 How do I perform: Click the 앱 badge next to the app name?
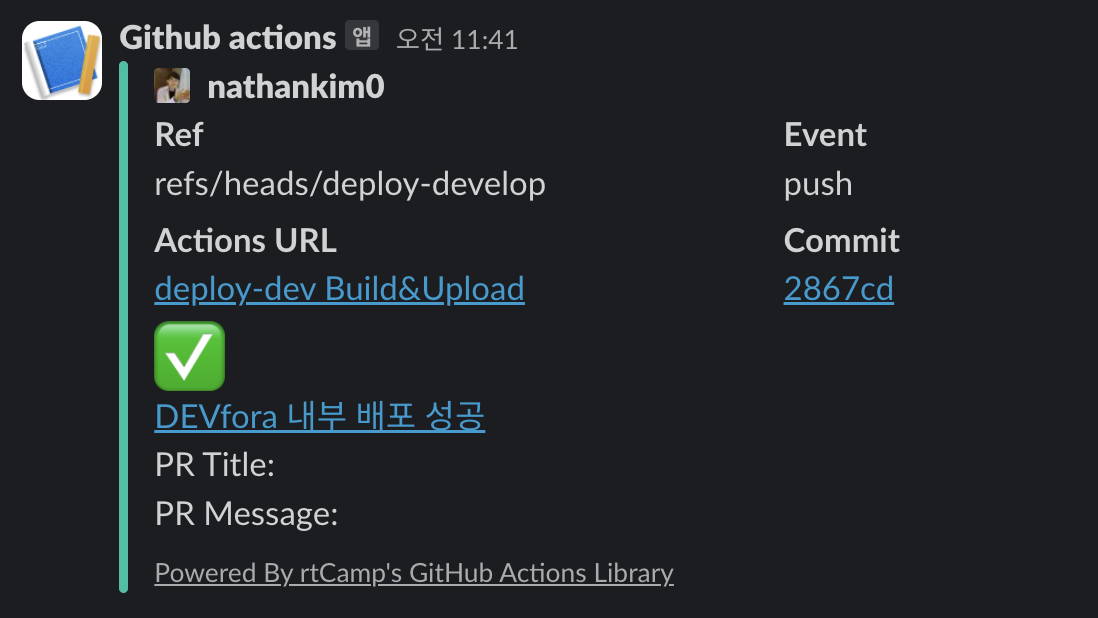pos(363,35)
